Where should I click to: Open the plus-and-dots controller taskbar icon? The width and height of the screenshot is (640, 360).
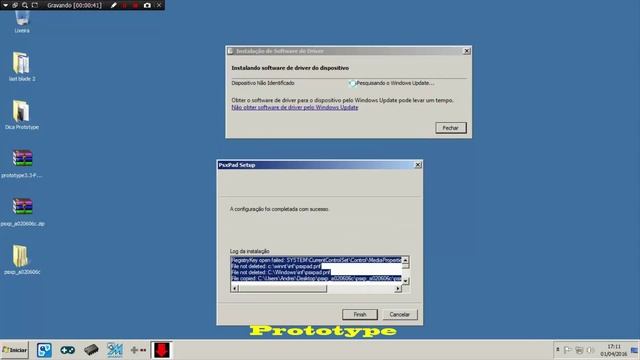[x=138, y=350]
